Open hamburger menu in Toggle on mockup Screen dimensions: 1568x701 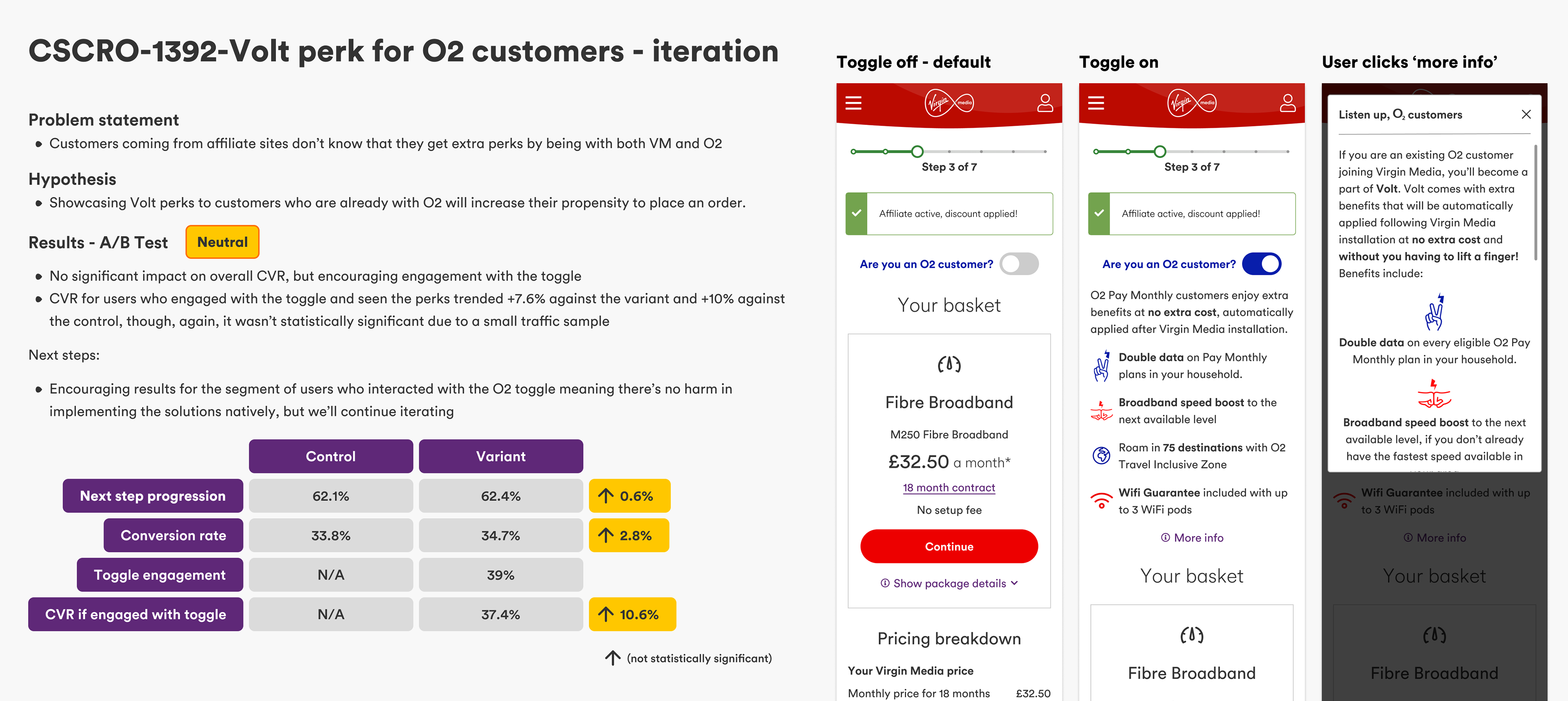pyautogui.click(x=1096, y=103)
